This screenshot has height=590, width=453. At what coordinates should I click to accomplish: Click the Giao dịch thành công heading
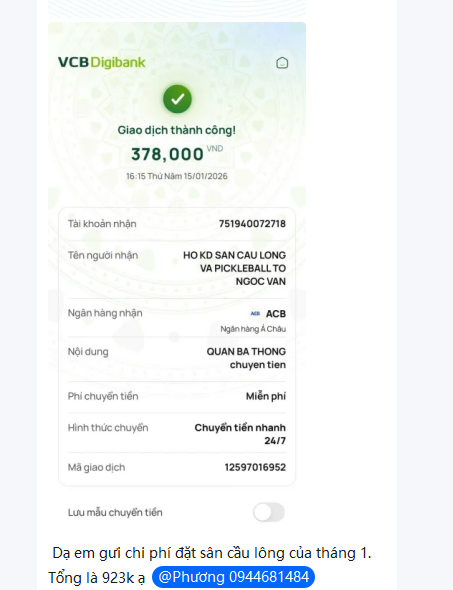(x=177, y=130)
